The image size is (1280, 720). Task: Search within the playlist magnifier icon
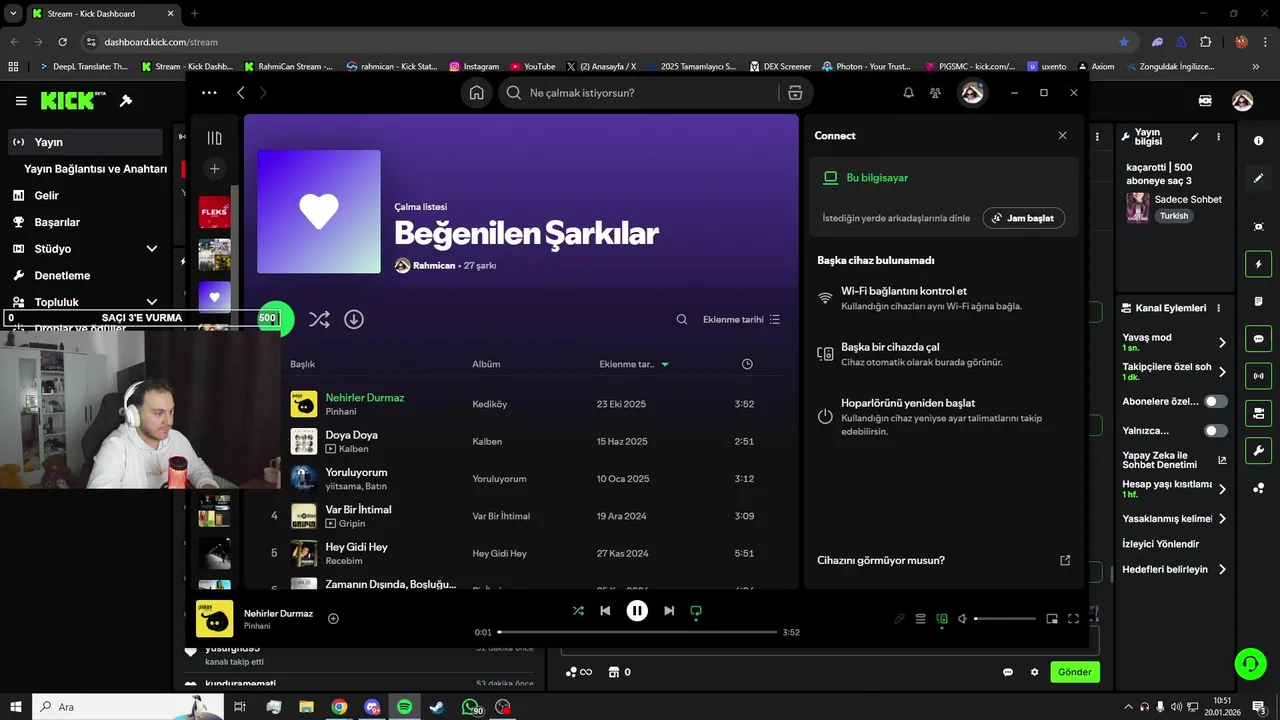(x=682, y=319)
